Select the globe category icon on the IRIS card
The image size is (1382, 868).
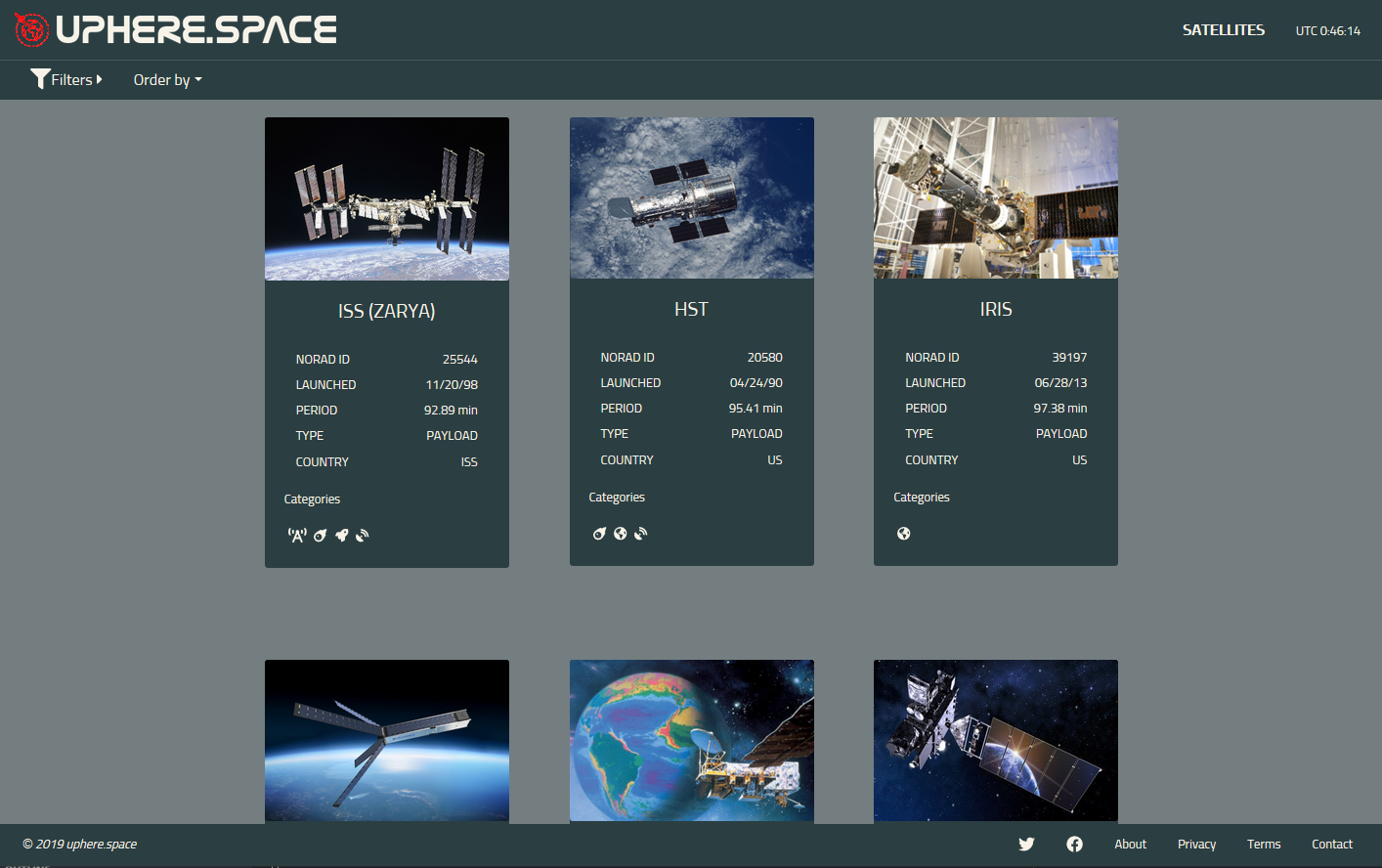903,533
